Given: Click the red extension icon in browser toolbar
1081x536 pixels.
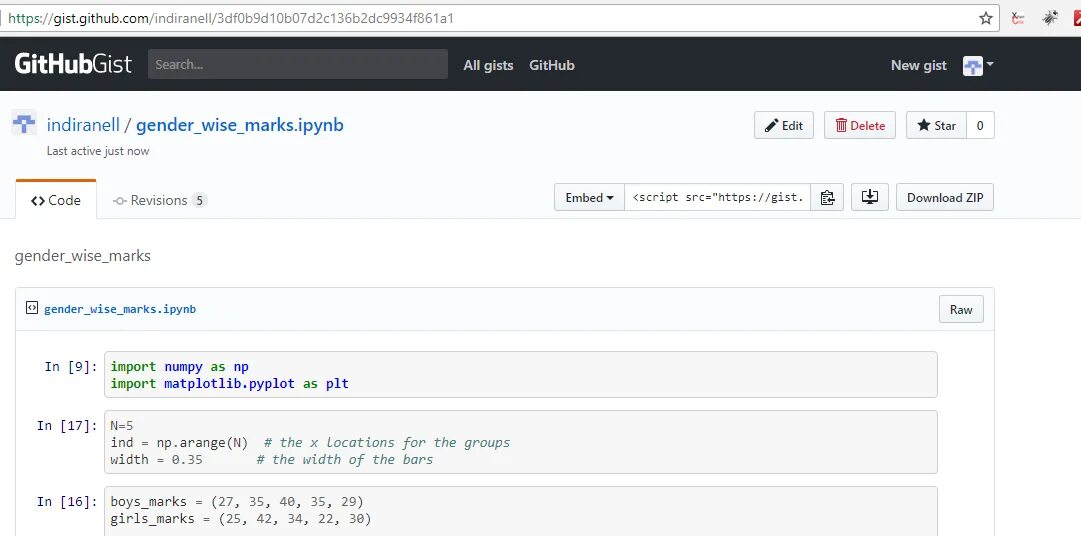Looking at the screenshot, I should click(x=1018, y=18).
